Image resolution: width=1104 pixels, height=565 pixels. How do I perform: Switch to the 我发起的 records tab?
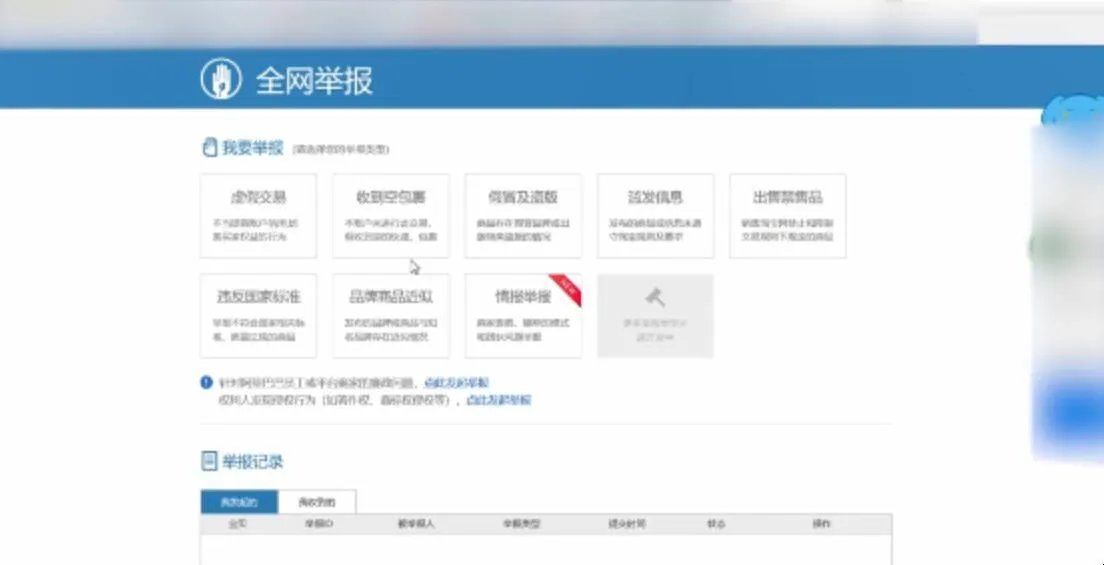pyautogui.click(x=239, y=502)
